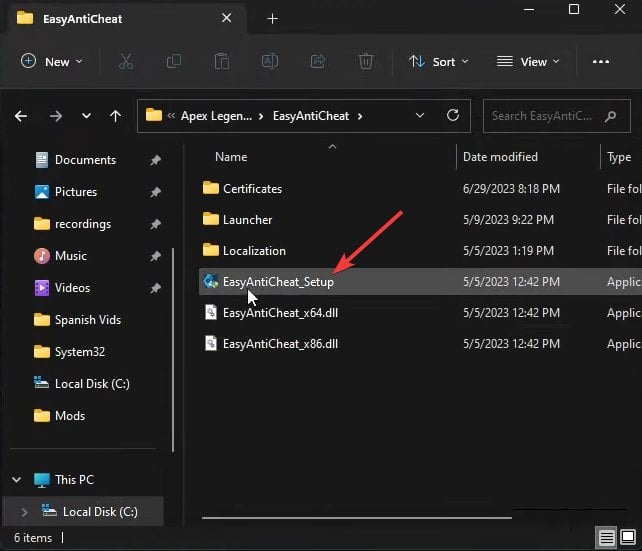
Task: Click the Rename icon in toolbar
Action: pyautogui.click(x=270, y=62)
